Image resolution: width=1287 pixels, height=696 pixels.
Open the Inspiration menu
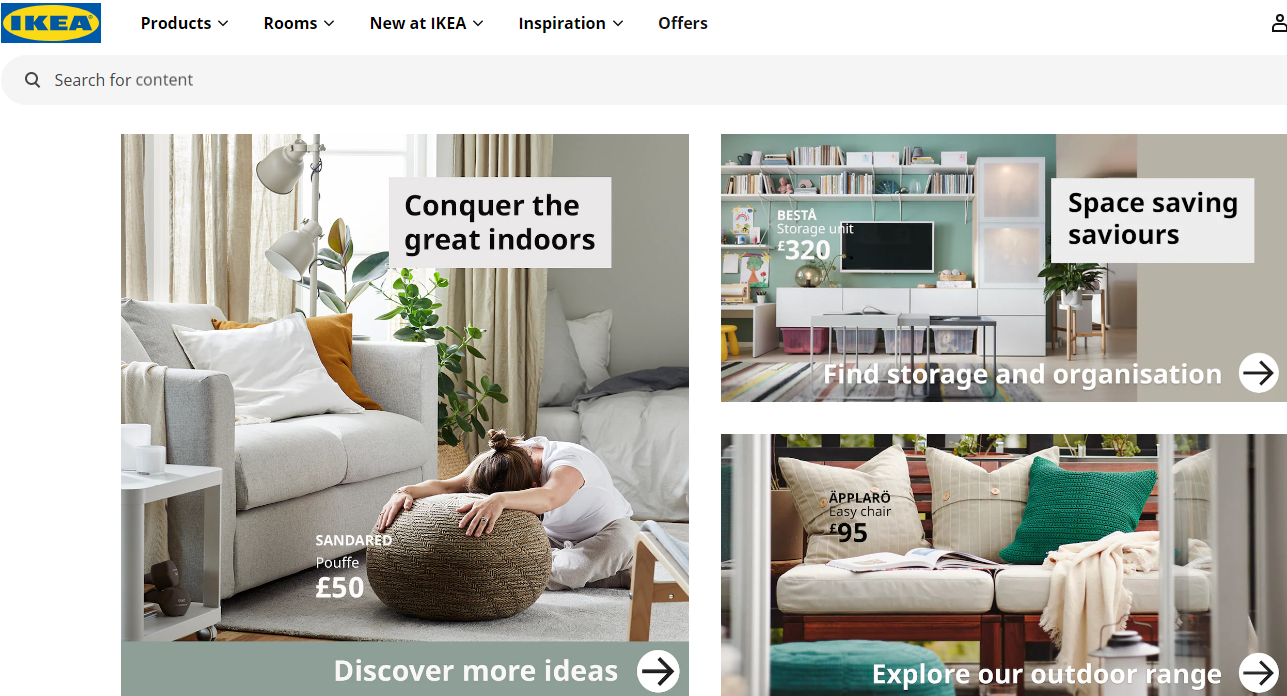pos(571,23)
